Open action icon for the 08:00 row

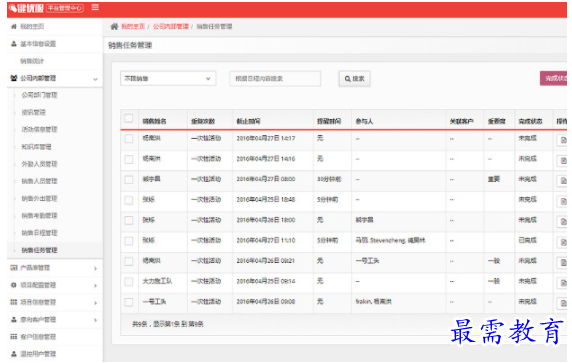tap(563, 181)
